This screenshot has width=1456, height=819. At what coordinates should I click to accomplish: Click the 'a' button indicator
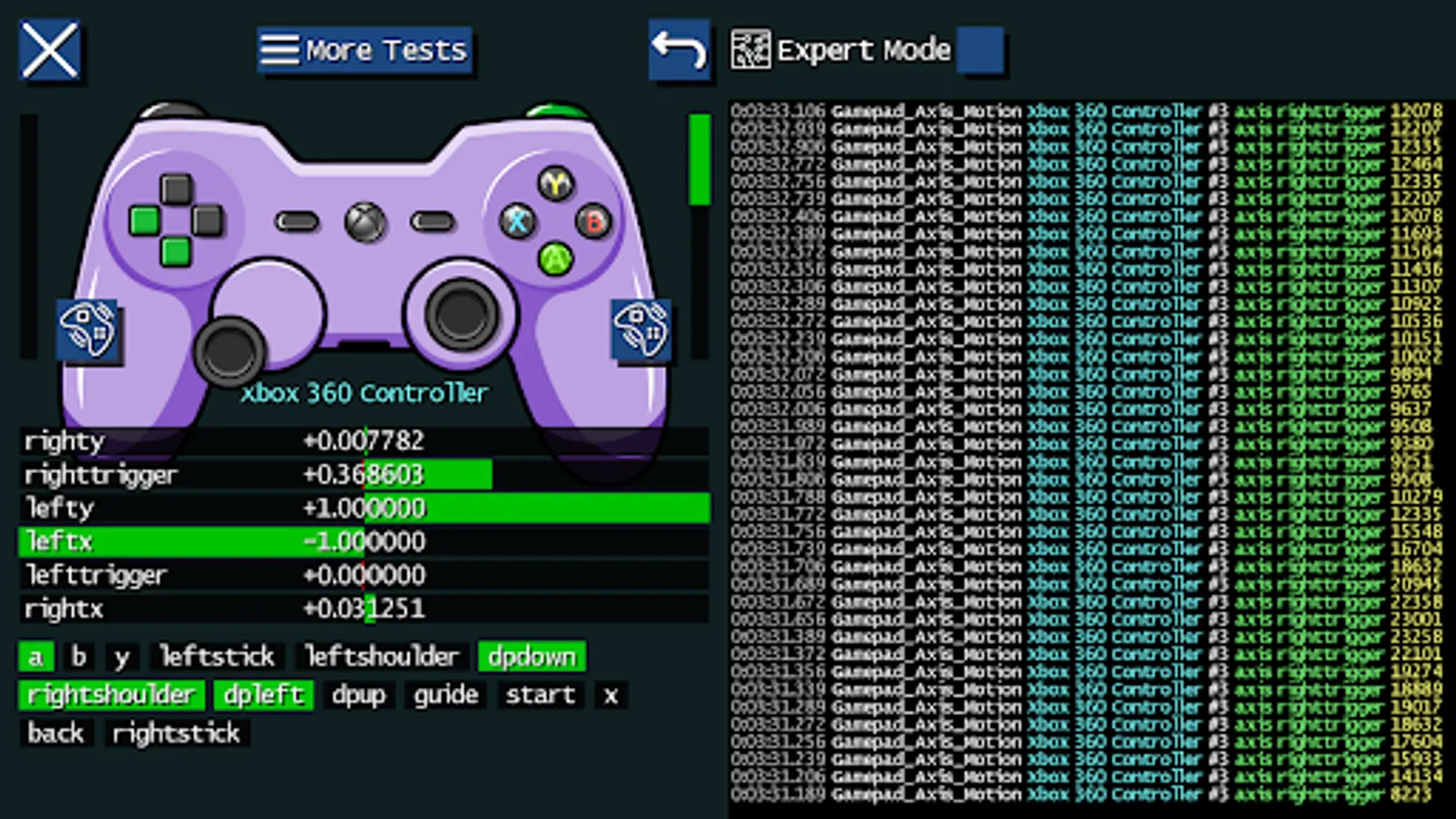point(35,657)
